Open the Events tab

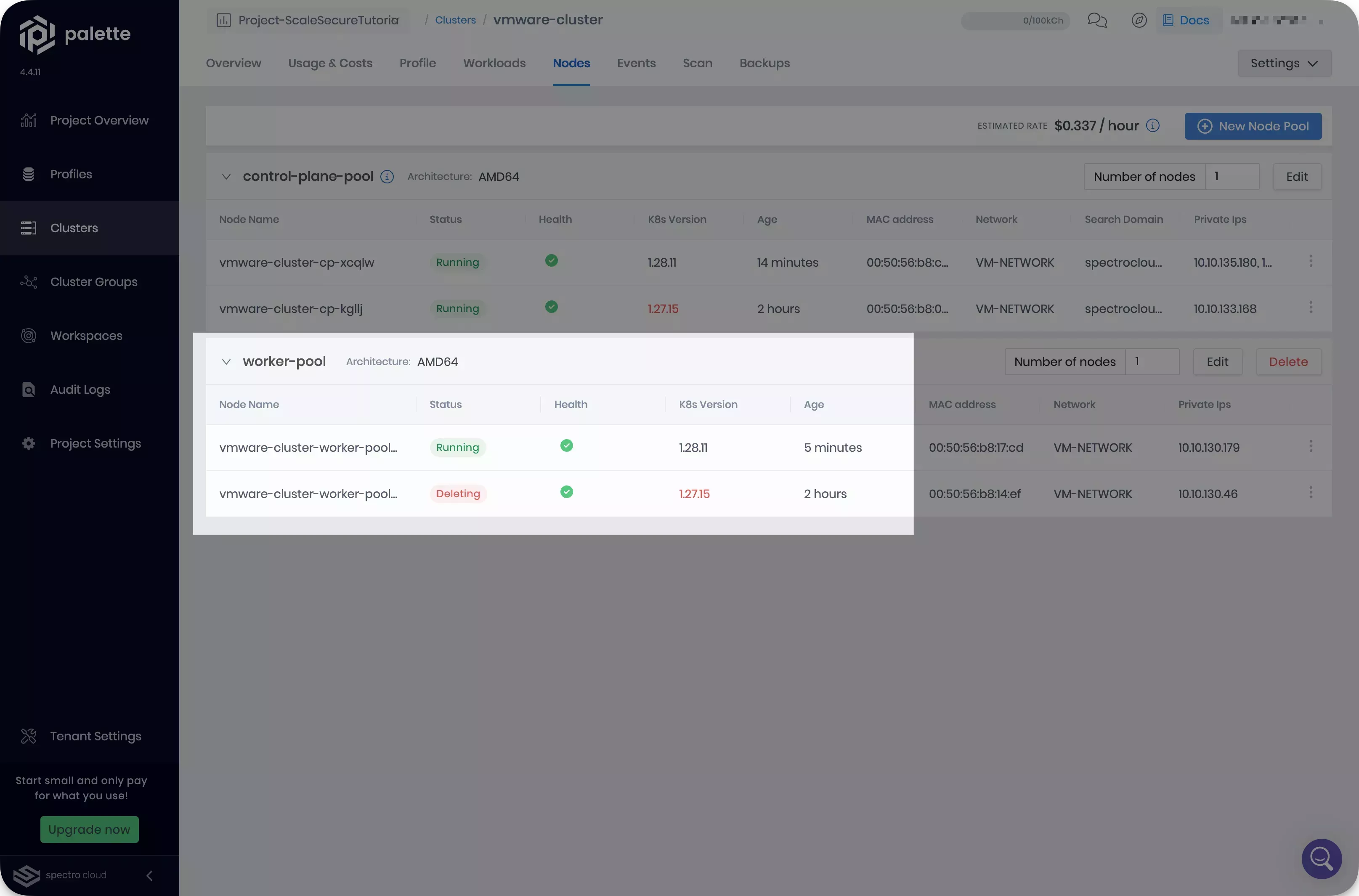636,64
